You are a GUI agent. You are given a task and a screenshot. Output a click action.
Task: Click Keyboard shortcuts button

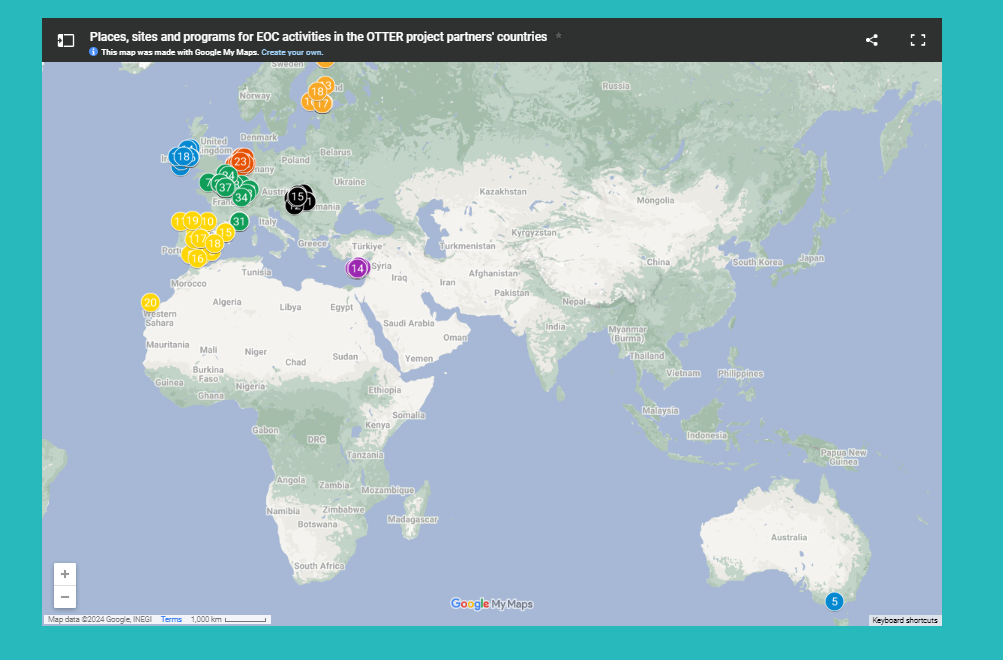[904, 620]
